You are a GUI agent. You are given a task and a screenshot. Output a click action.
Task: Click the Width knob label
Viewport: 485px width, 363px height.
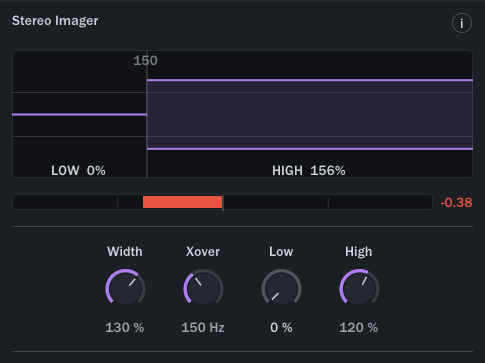[125, 251]
